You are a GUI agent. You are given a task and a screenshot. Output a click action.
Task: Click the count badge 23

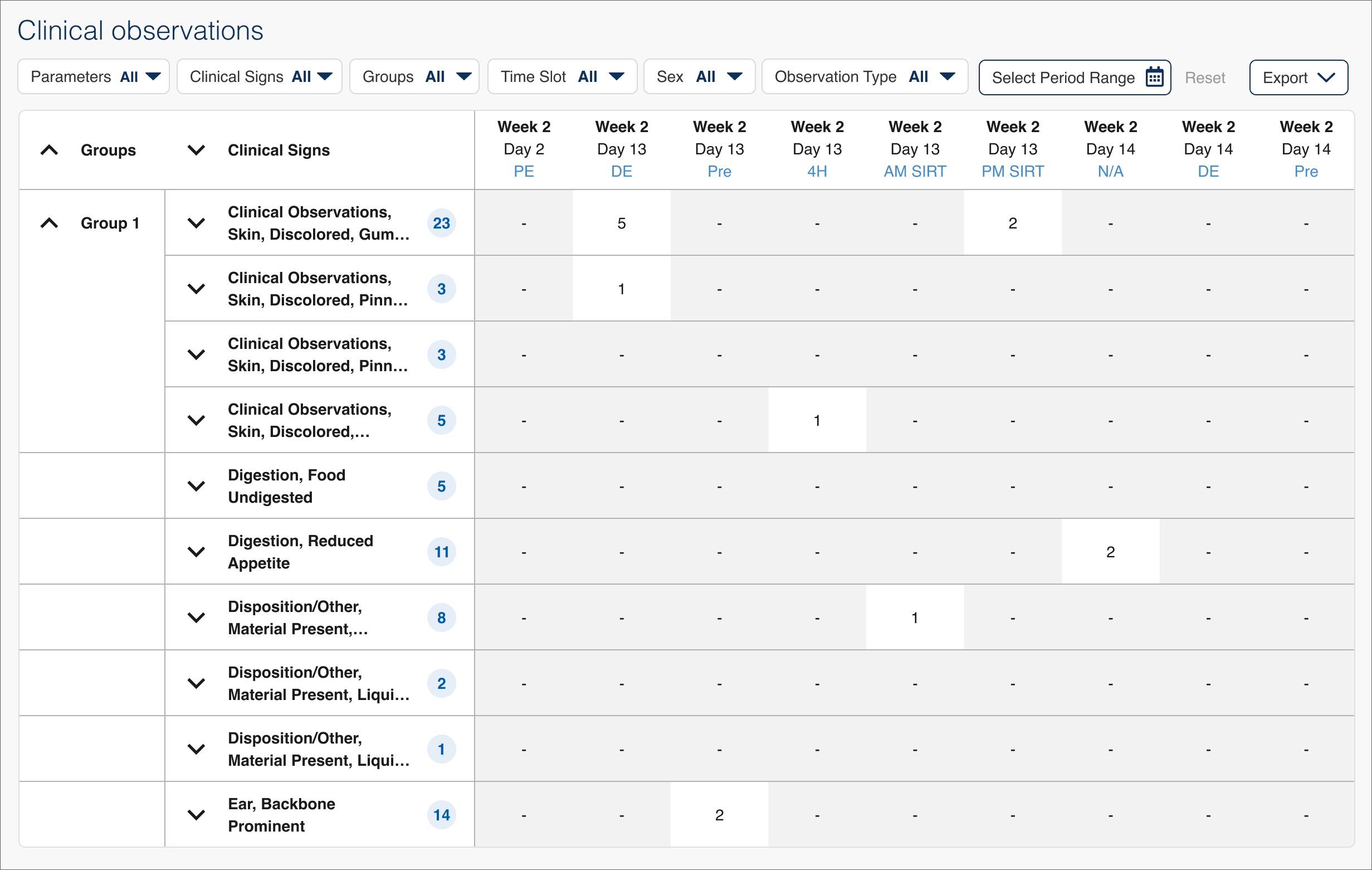coord(442,223)
